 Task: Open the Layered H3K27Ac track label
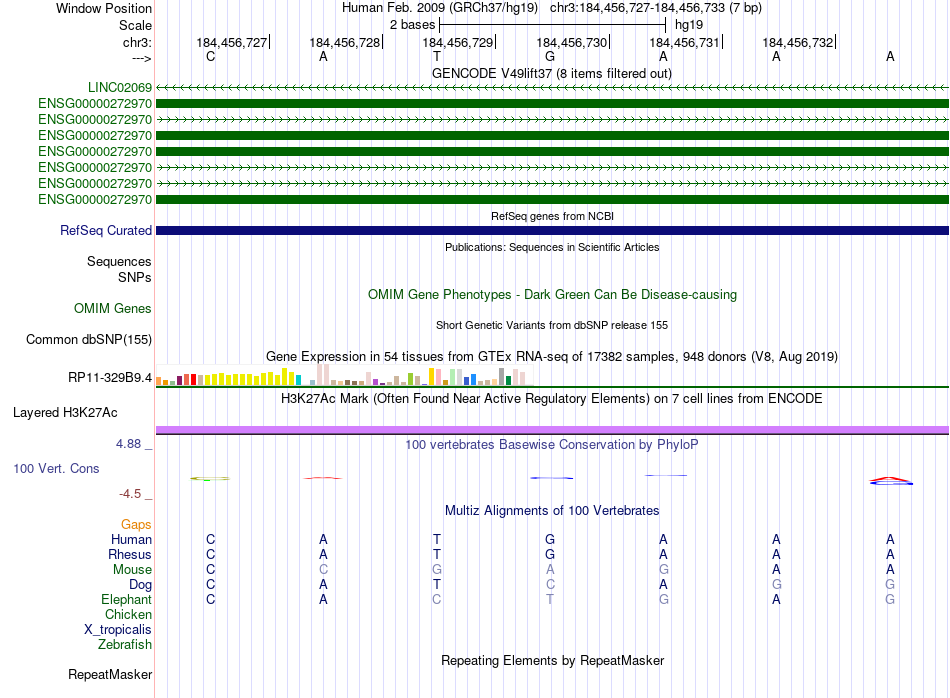coord(65,413)
